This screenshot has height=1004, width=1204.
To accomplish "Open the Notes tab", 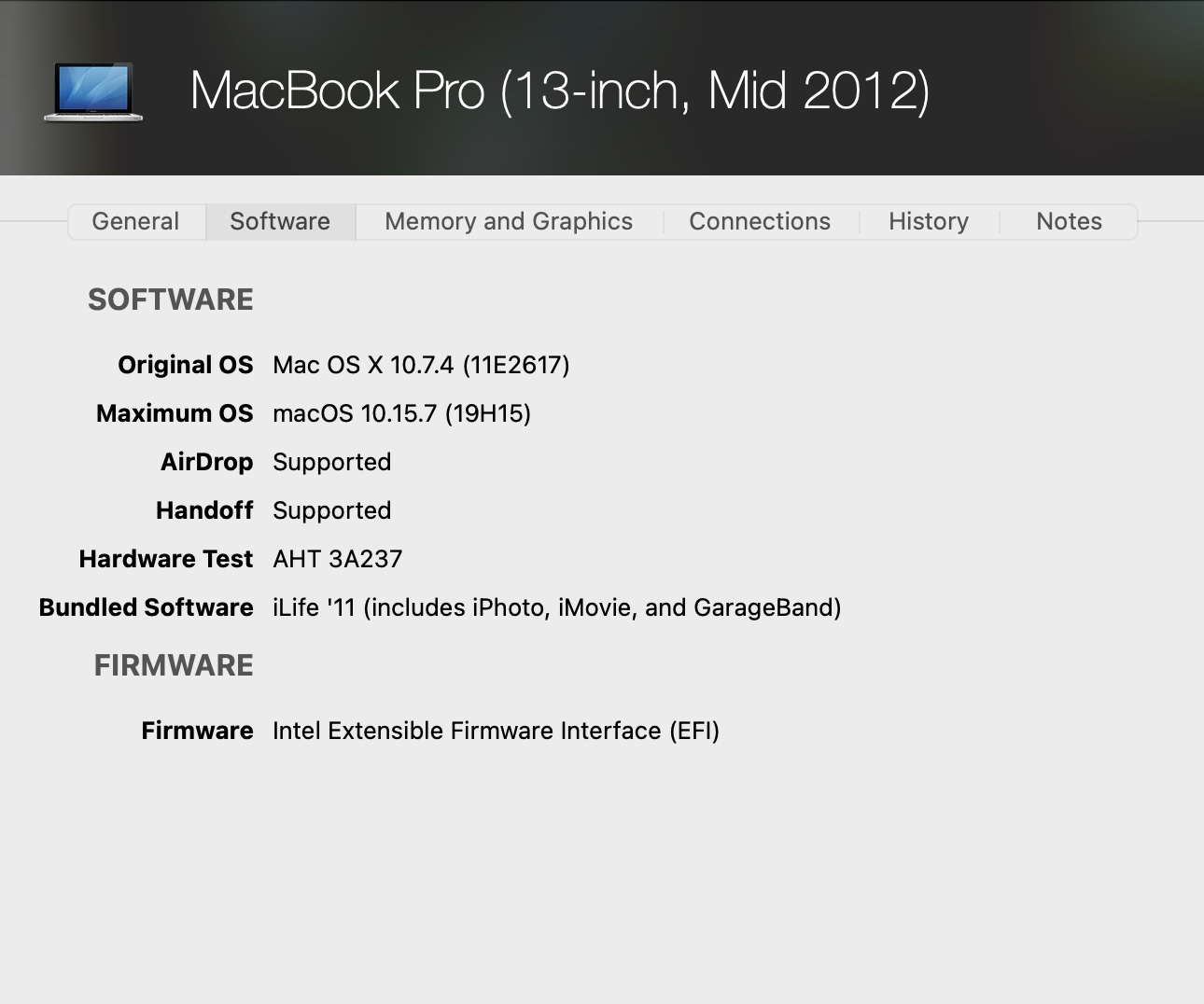I will [x=1069, y=222].
